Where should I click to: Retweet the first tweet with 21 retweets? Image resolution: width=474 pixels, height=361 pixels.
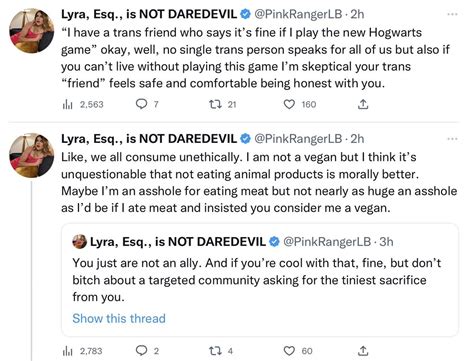[x=215, y=104]
